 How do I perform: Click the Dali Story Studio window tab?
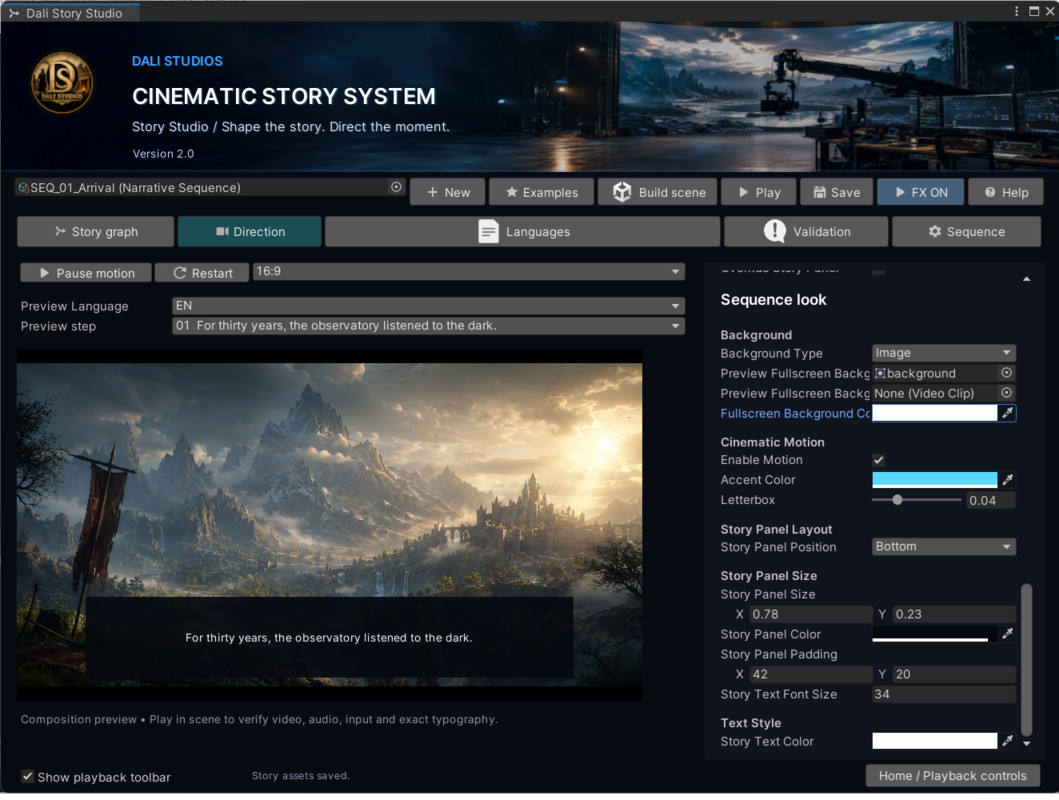[70, 13]
